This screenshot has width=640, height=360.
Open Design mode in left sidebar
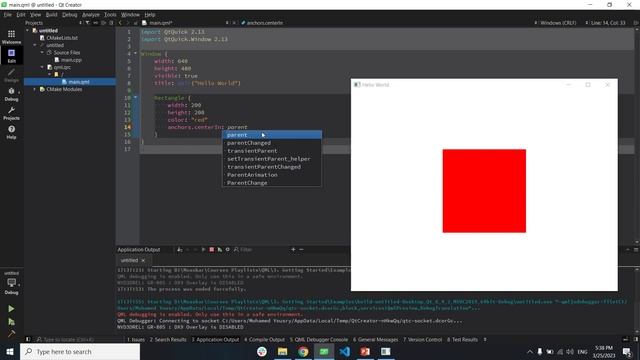pos(11,75)
